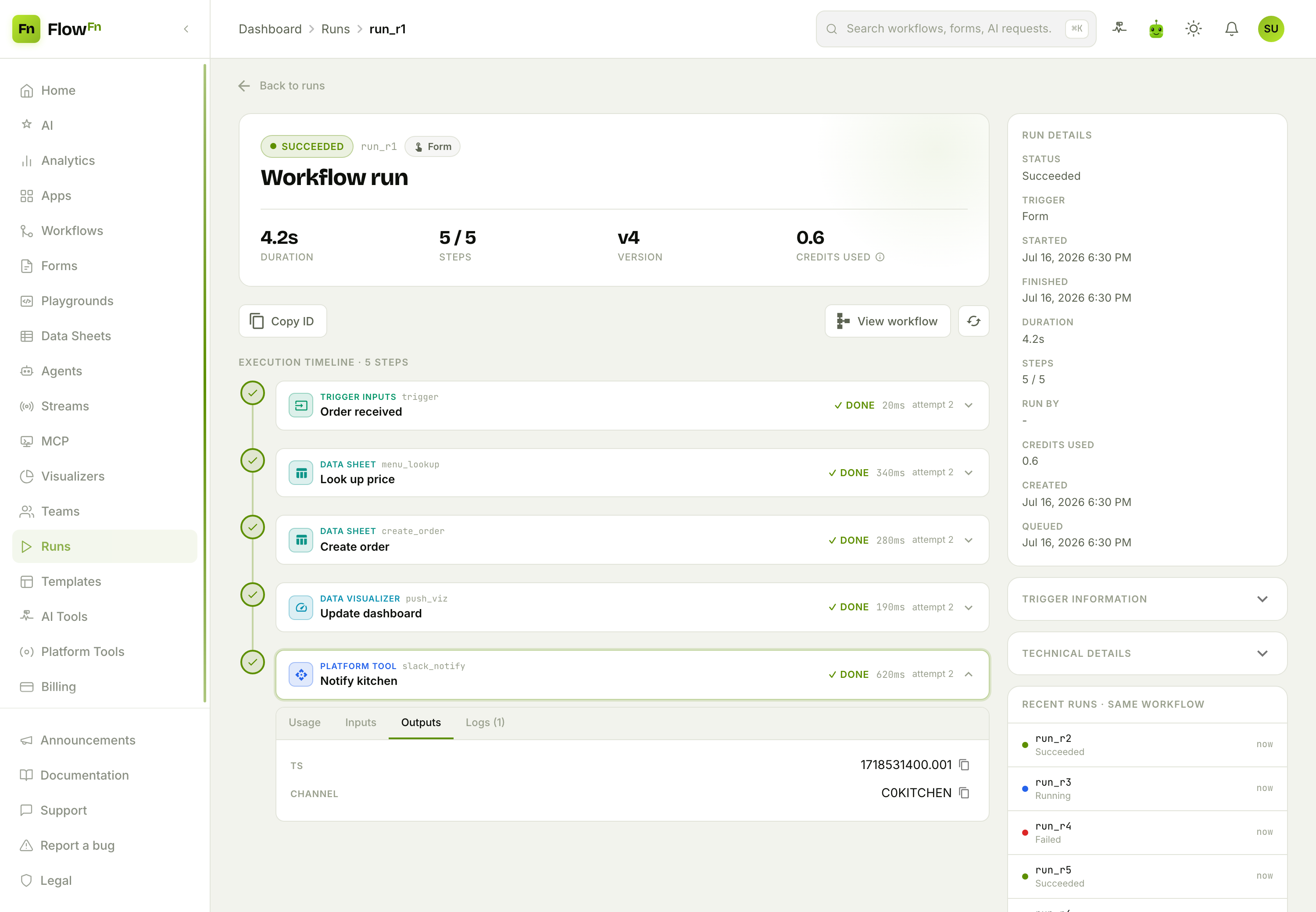Expand the Update dashboard step
The image size is (1316, 912).
[x=969, y=607]
